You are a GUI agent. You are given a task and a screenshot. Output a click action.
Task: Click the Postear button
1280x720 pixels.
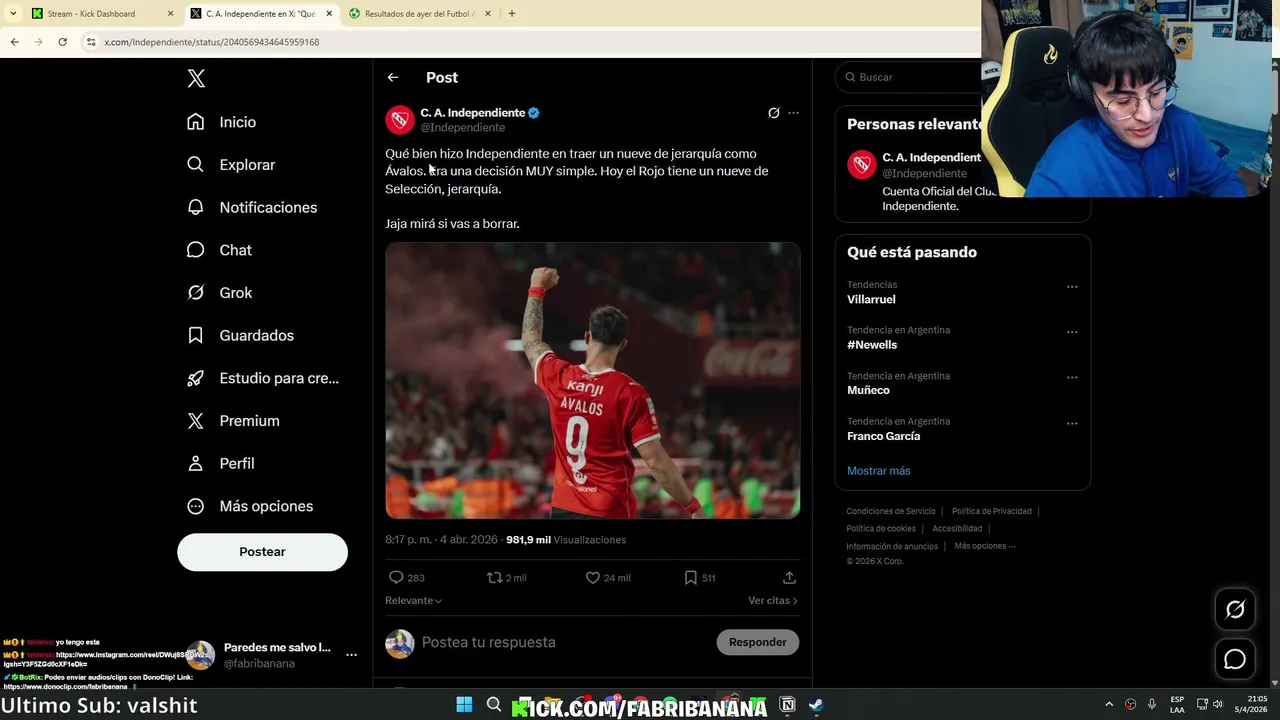262,552
